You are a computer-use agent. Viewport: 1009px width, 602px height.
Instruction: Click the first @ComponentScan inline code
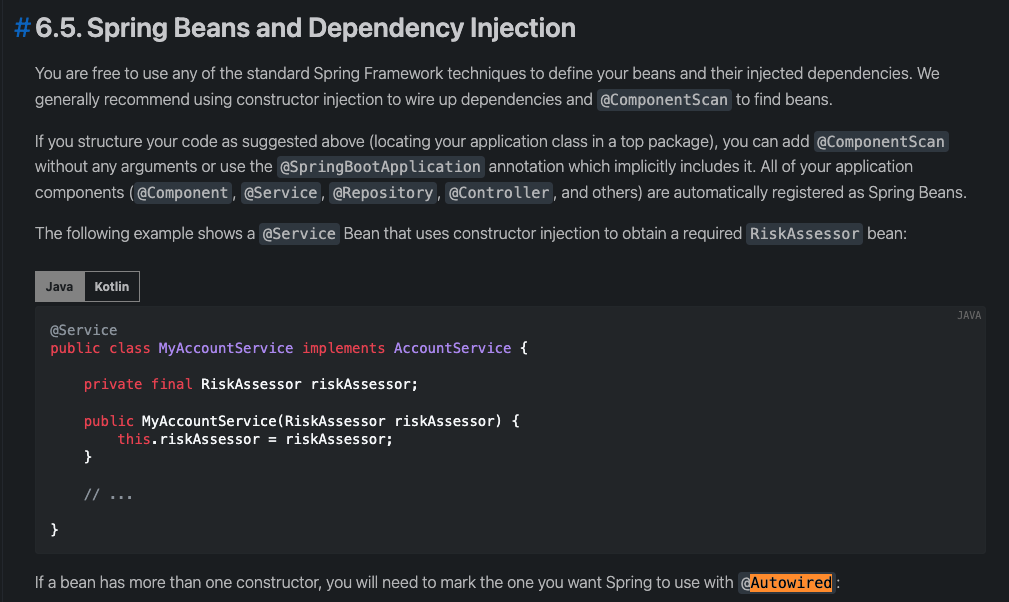tap(664, 100)
